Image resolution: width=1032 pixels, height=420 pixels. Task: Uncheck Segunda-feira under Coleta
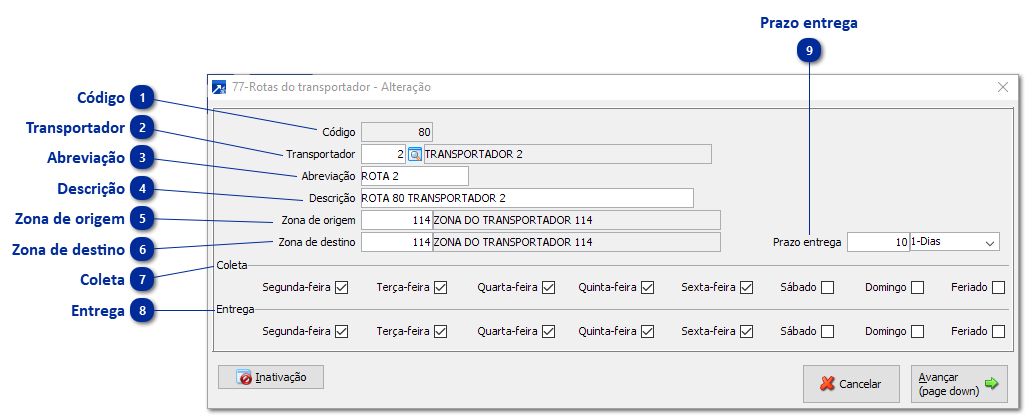(x=342, y=288)
